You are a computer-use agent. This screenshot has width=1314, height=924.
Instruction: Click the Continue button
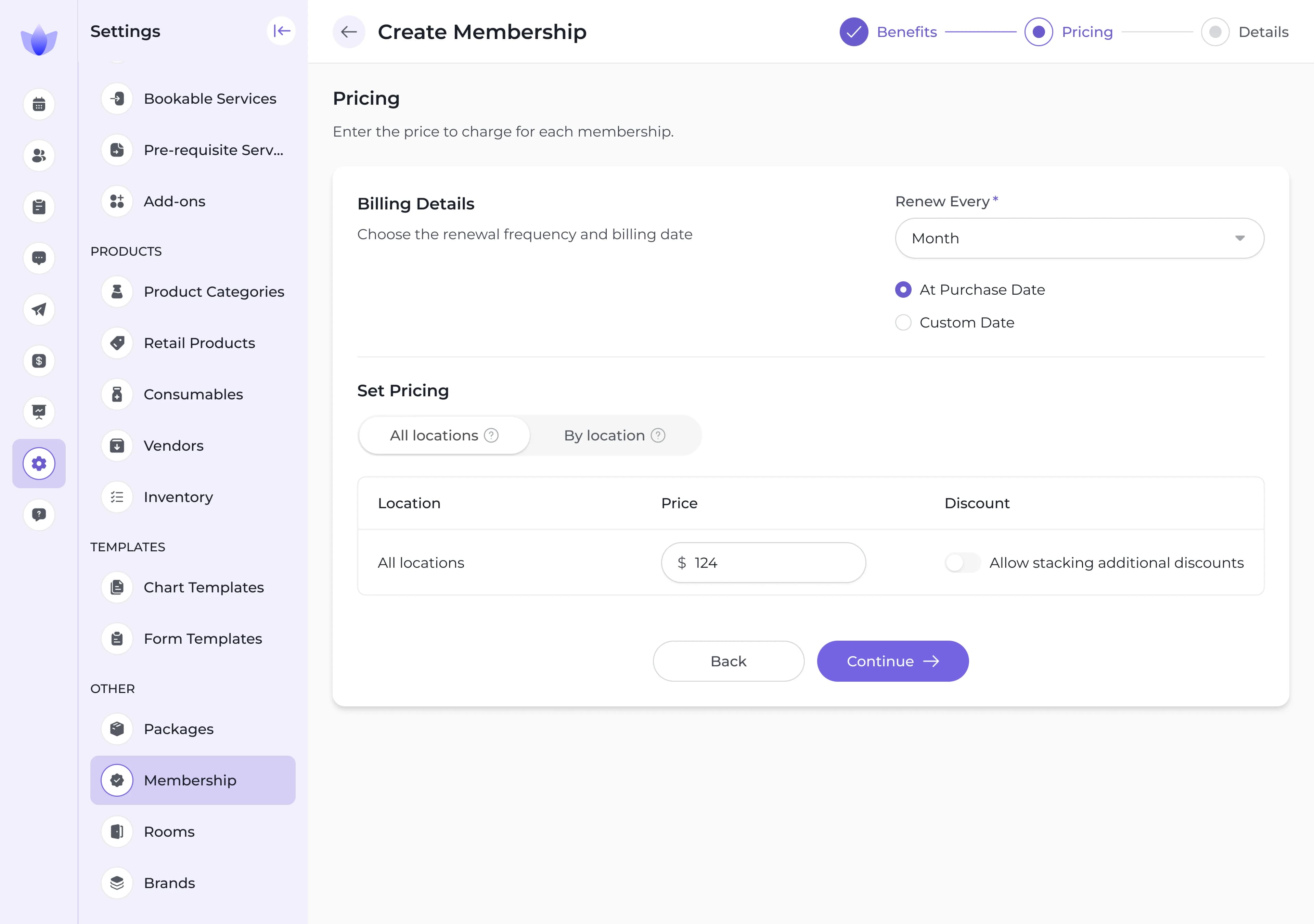(x=892, y=660)
